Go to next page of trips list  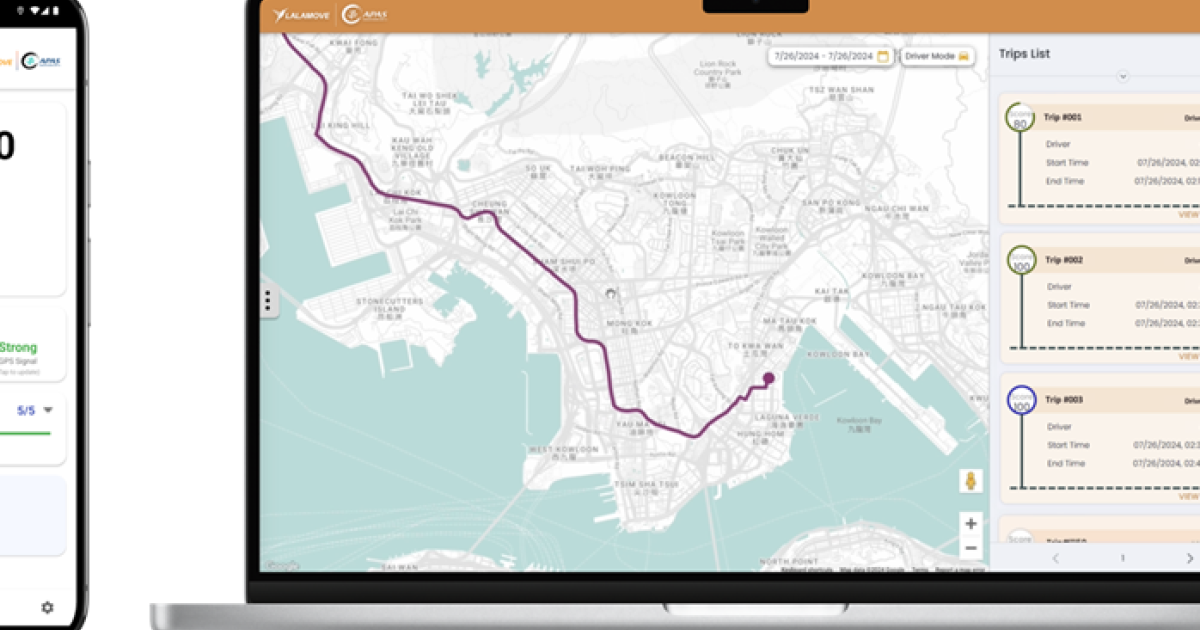[x=1189, y=558]
